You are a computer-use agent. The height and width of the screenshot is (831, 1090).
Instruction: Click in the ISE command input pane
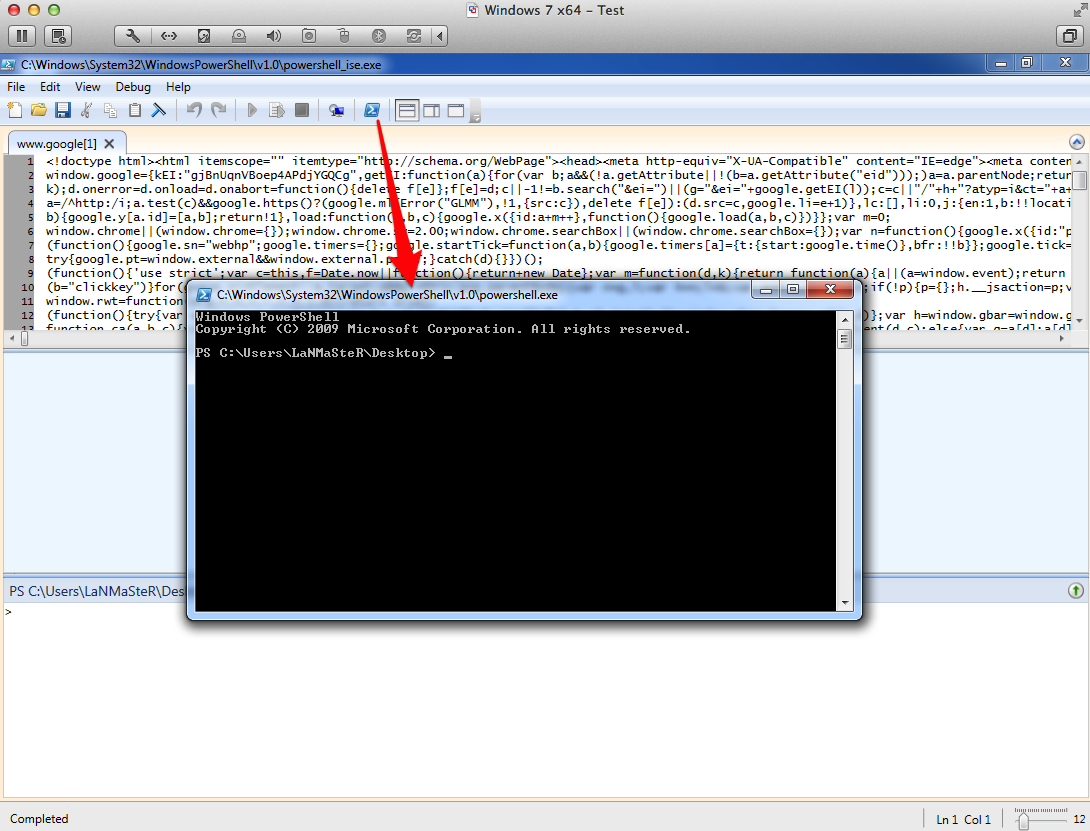pos(545,699)
